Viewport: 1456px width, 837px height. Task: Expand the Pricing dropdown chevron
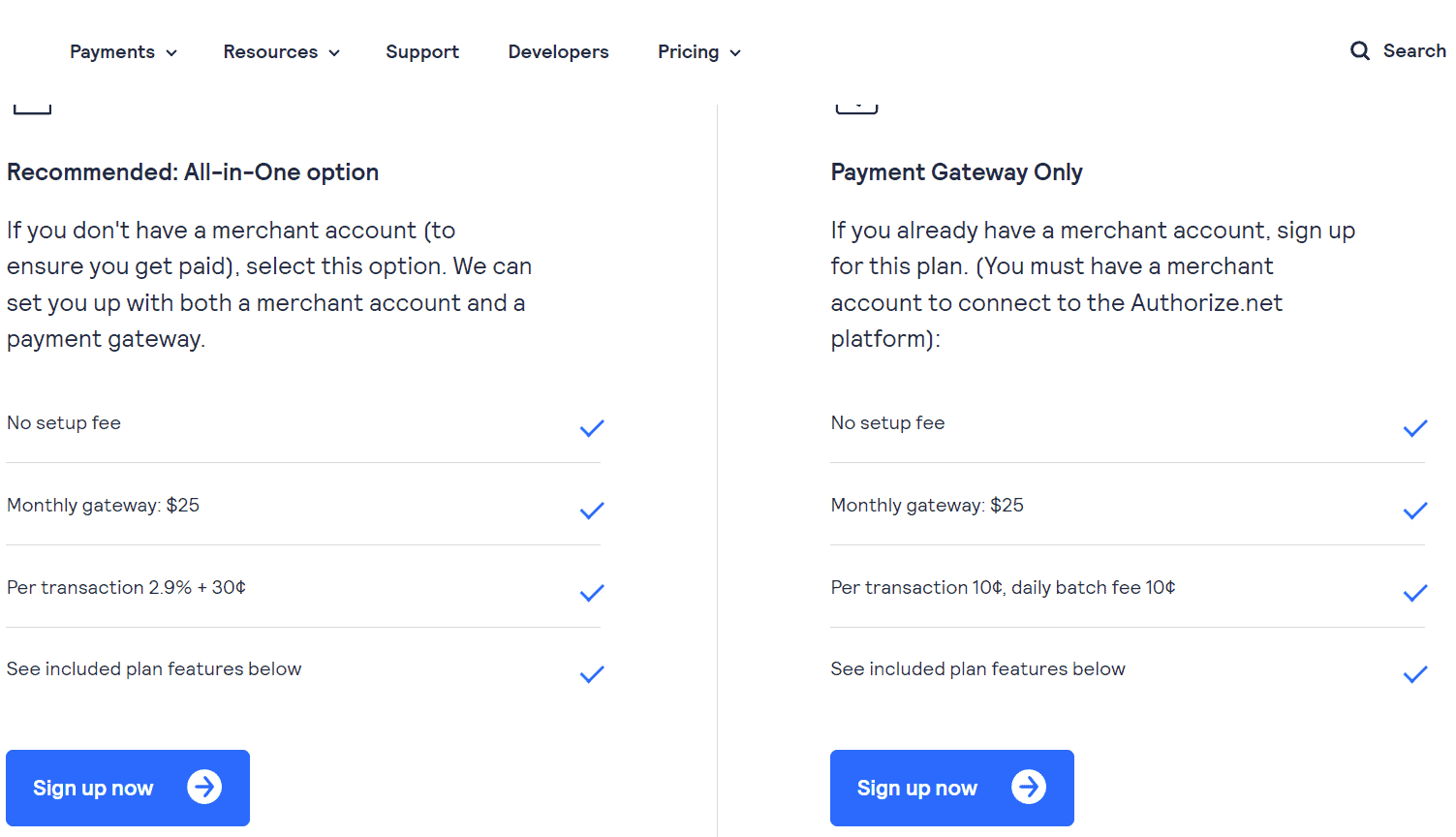pos(736,52)
